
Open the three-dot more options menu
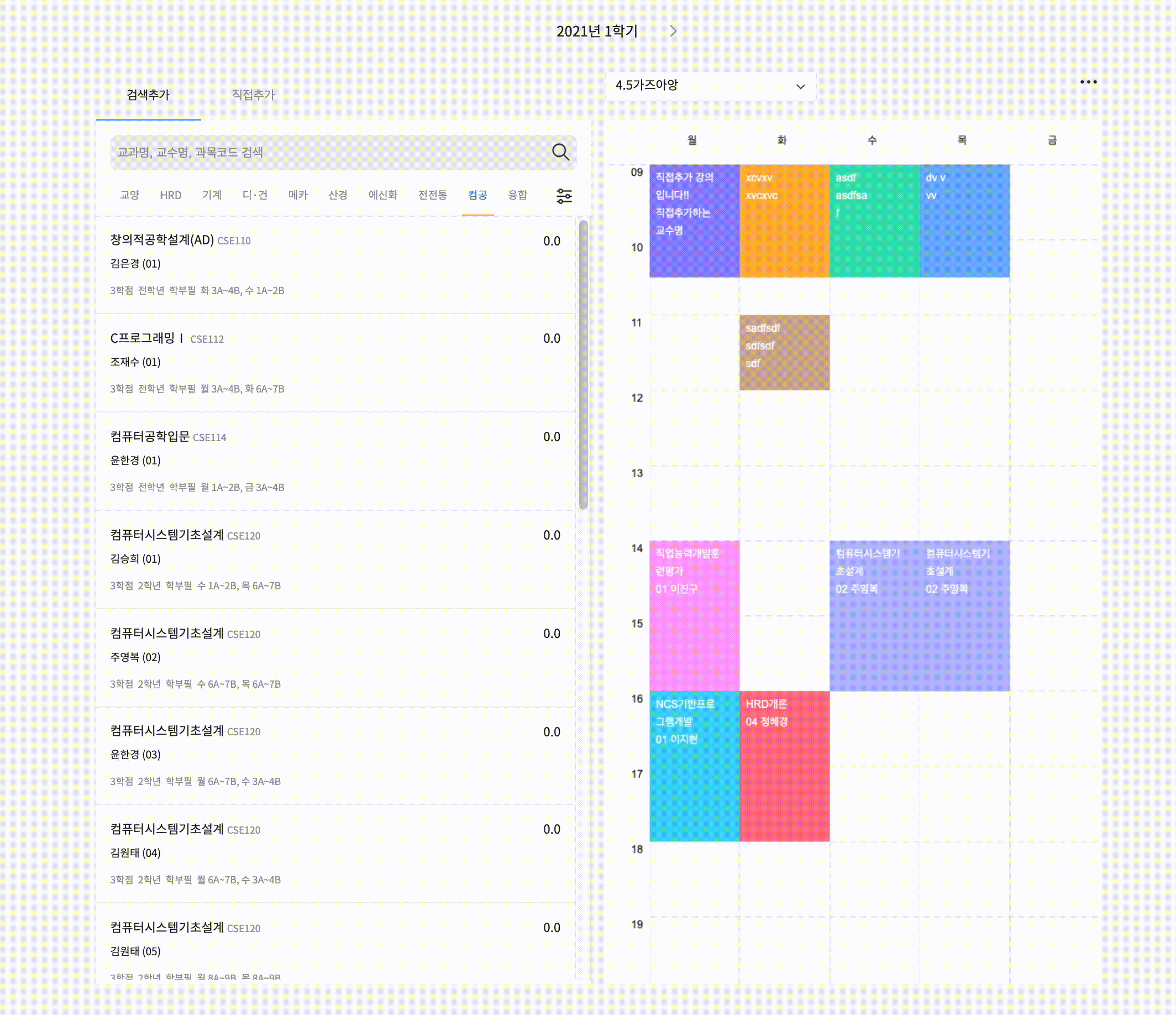[1088, 82]
